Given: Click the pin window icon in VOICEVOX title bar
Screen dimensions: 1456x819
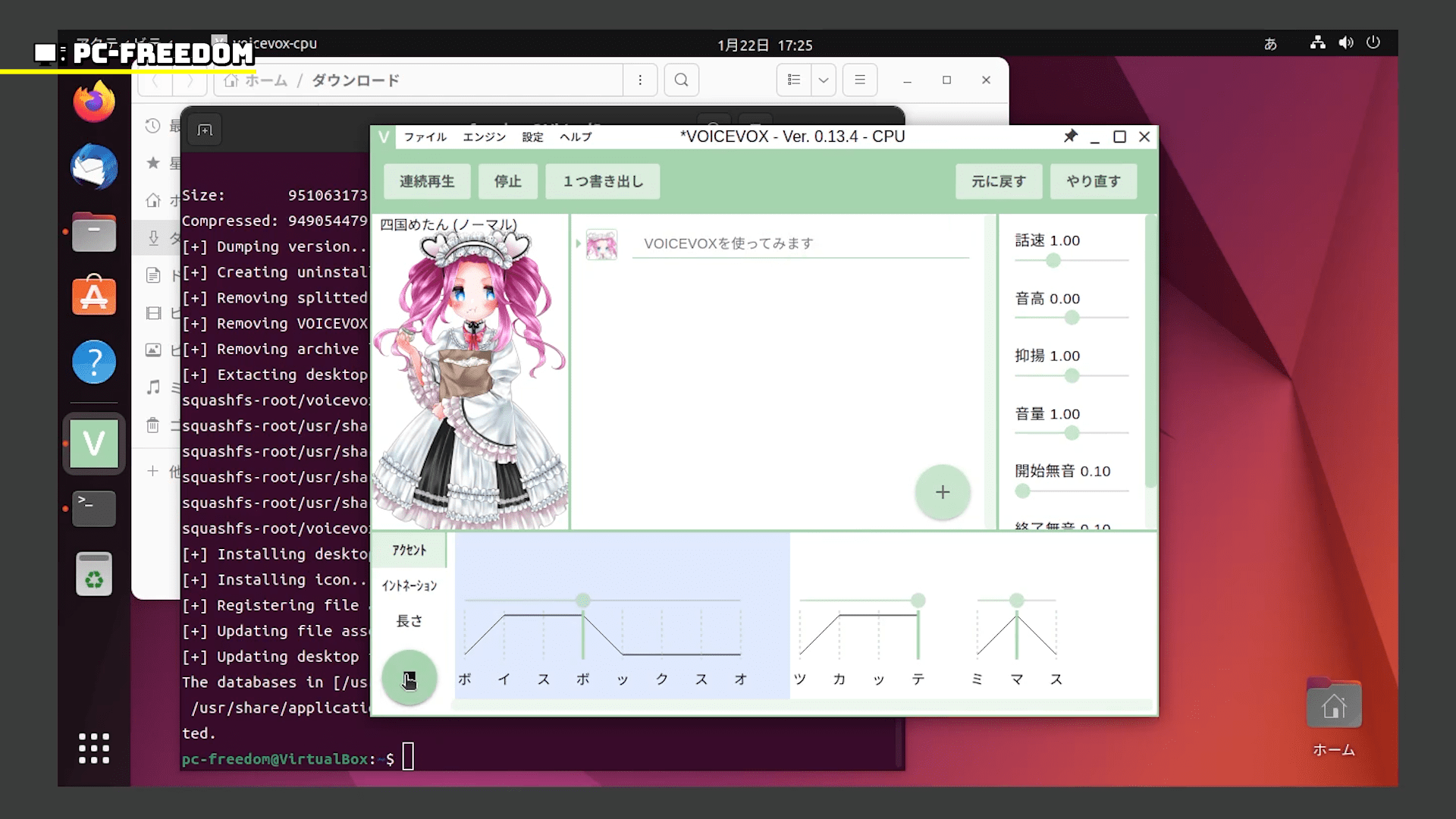Looking at the screenshot, I should (x=1070, y=136).
